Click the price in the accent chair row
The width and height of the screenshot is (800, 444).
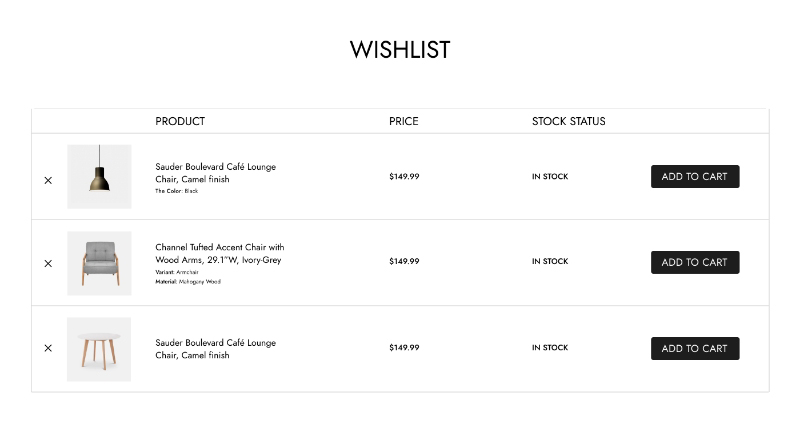coord(404,261)
